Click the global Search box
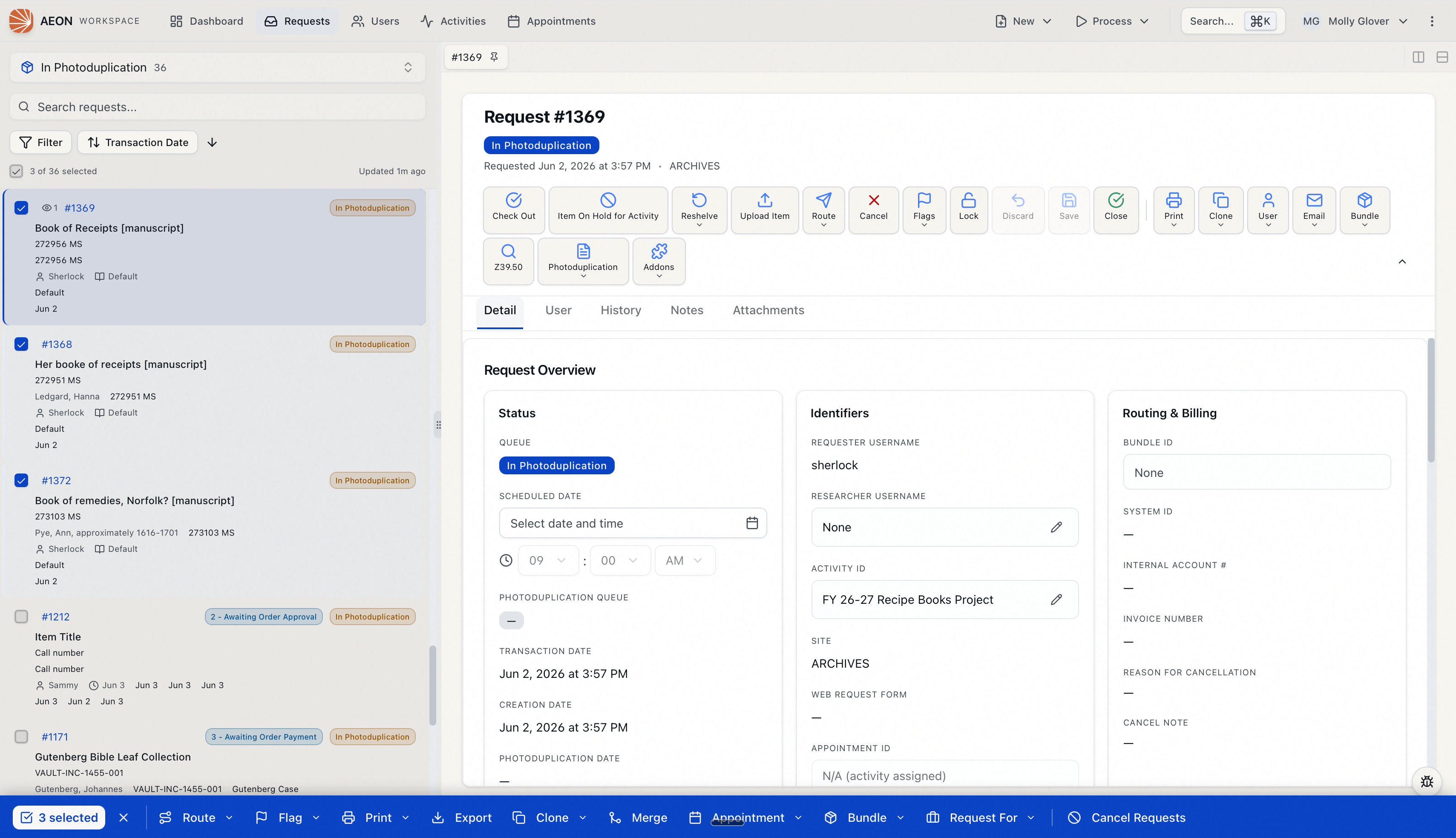 pyautogui.click(x=1233, y=21)
